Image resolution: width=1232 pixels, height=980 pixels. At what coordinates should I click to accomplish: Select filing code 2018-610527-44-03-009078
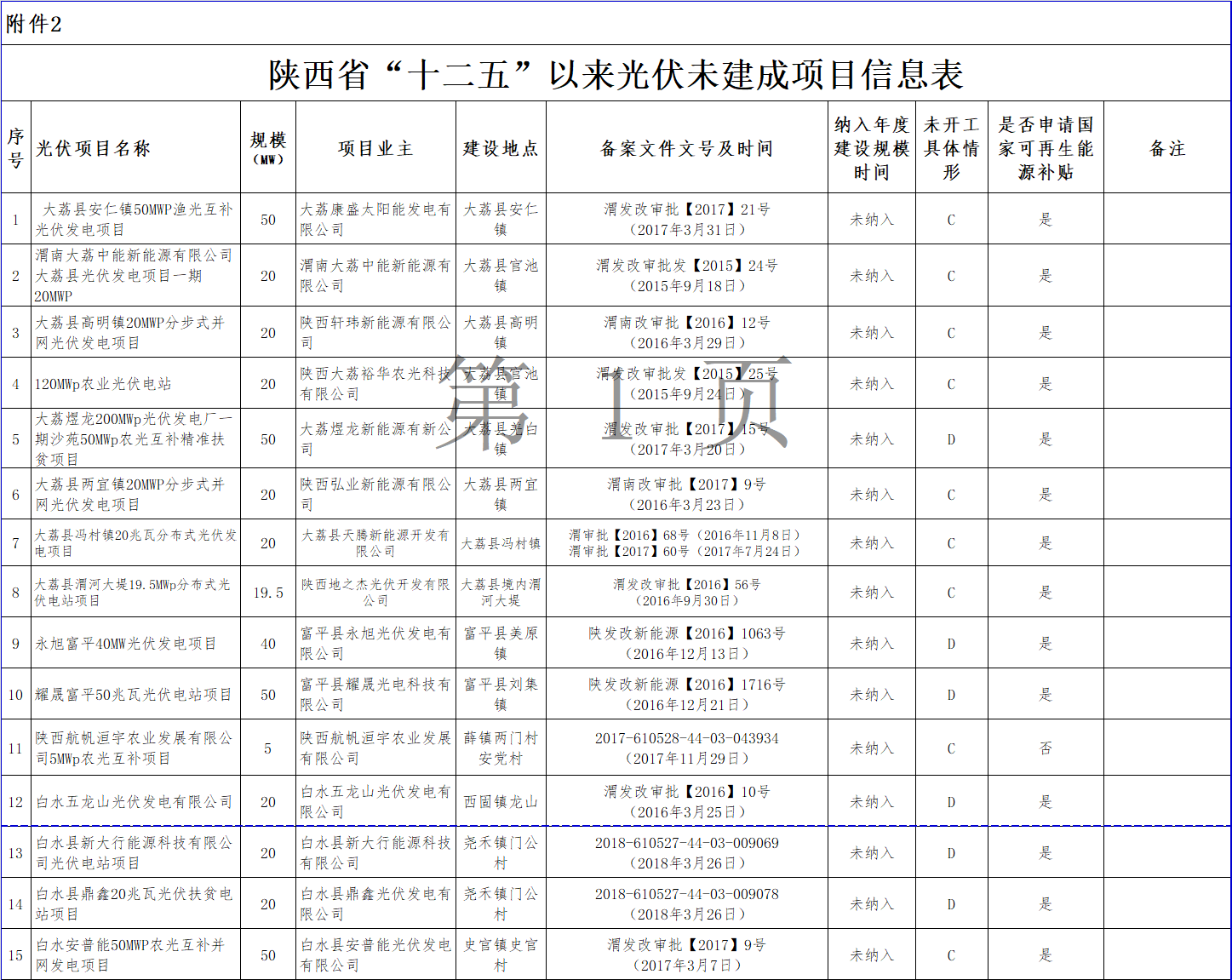click(x=686, y=894)
